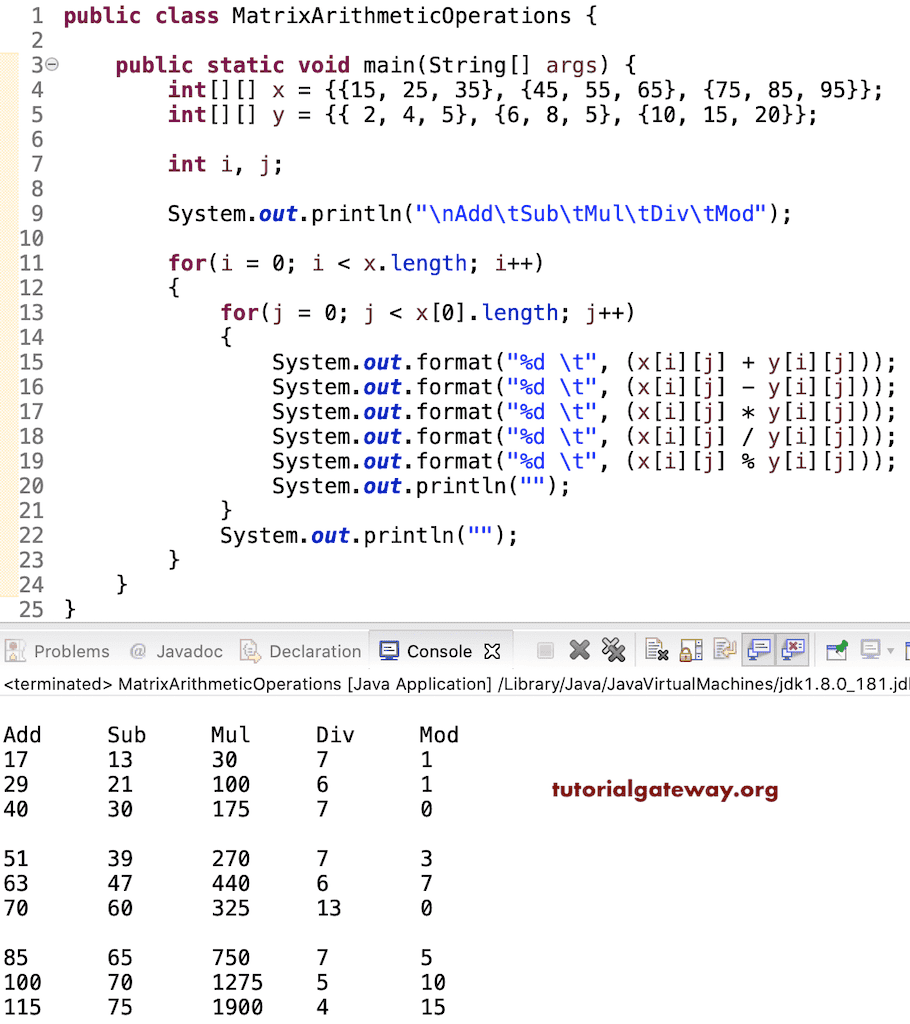Viewport: 910px width, 1024px height.
Task: Remove all terminated launches
Action: point(614,650)
